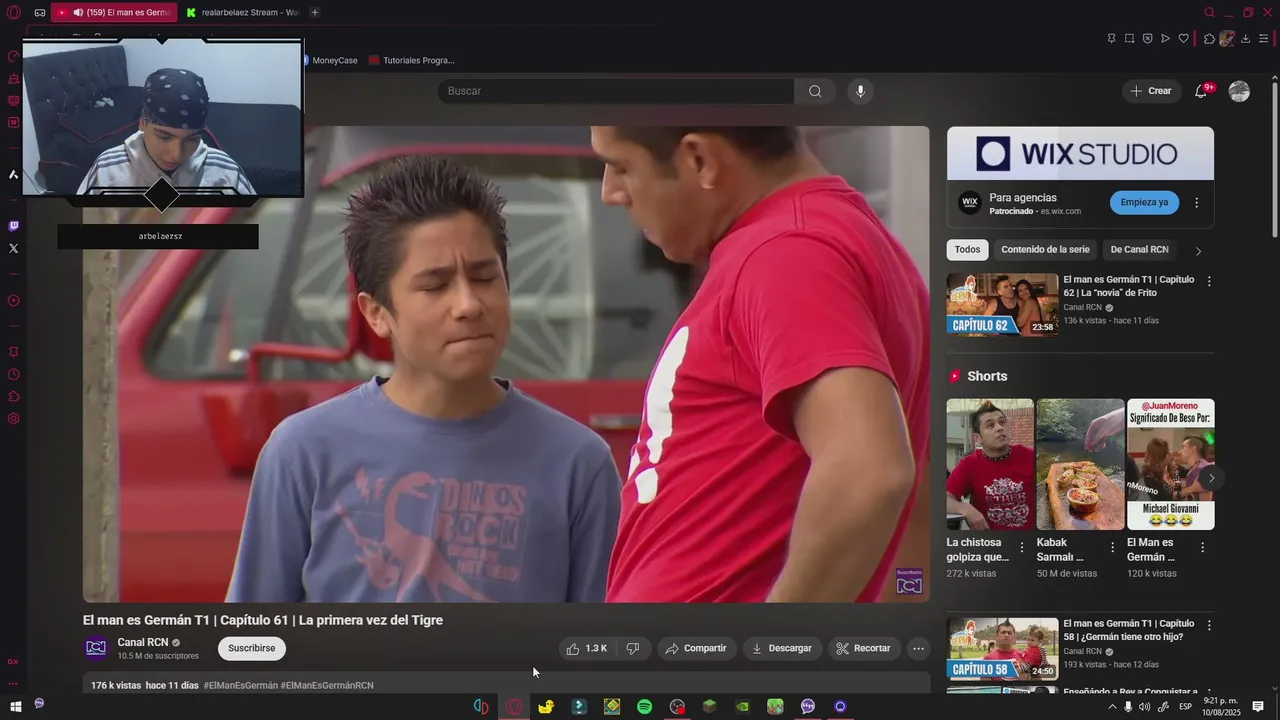The width and height of the screenshot is (1280, 720).
Task: Open YouTube notifications bell
Action: click(1202, 91)
